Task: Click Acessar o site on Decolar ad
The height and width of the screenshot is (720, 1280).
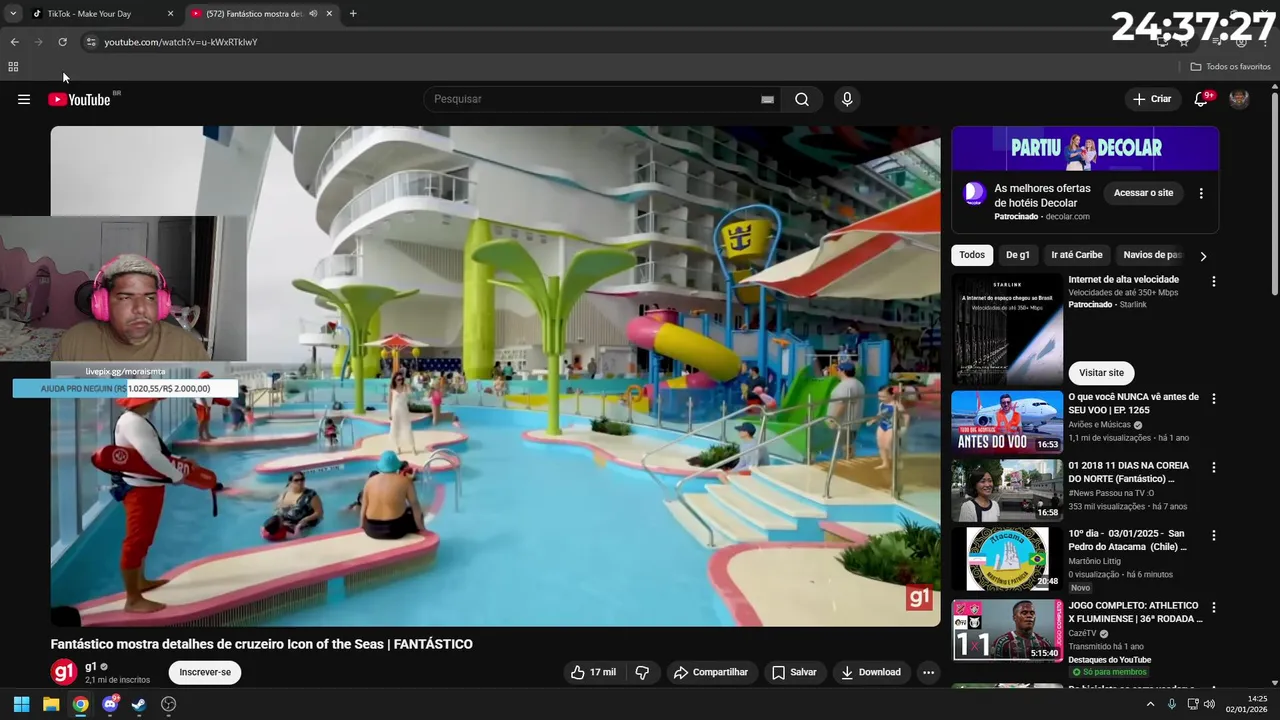Action: click(x=1143, y=193)
